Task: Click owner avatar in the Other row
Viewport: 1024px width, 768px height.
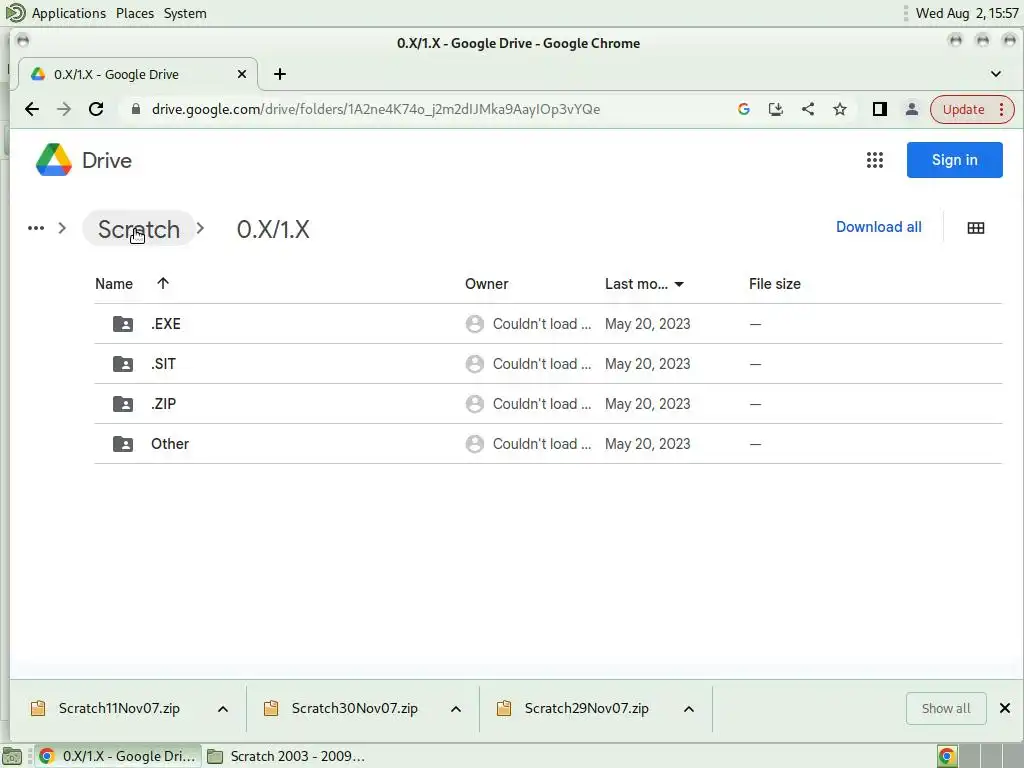Action: (475, 444)
